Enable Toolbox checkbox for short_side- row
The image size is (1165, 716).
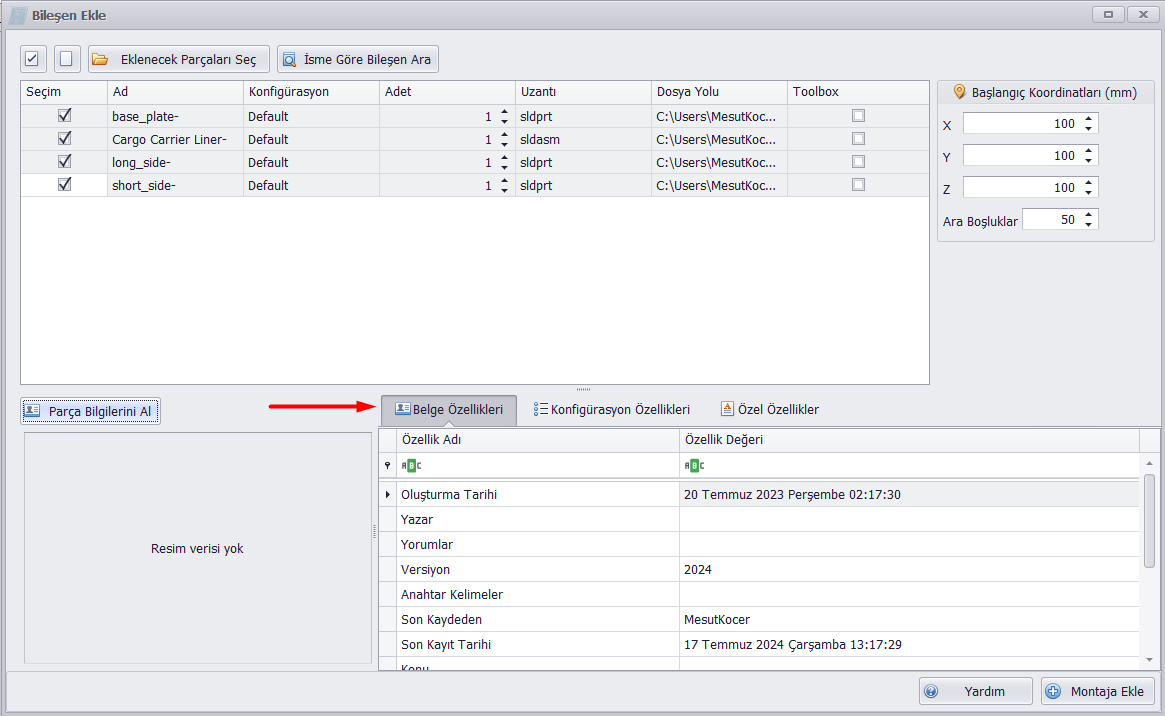858,185
